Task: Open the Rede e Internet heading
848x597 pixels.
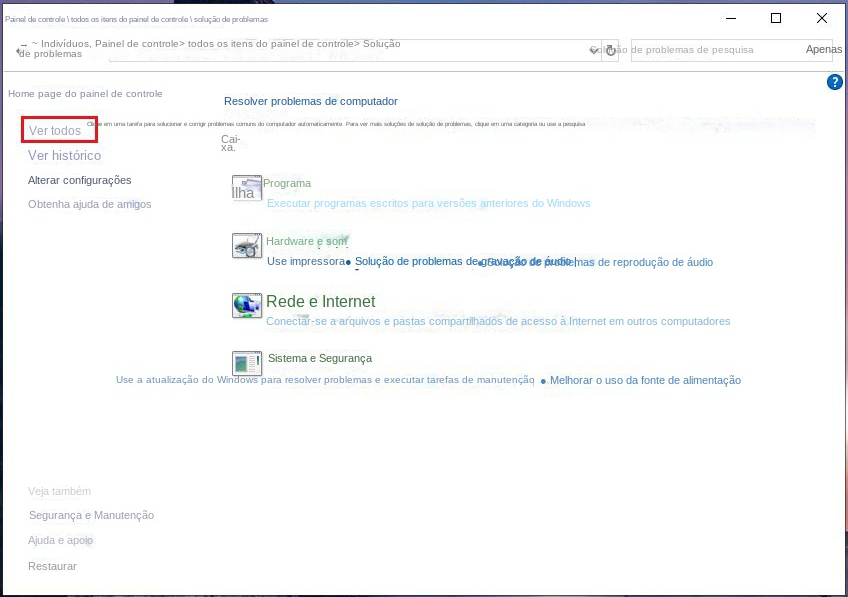Action: pos(321,301)
